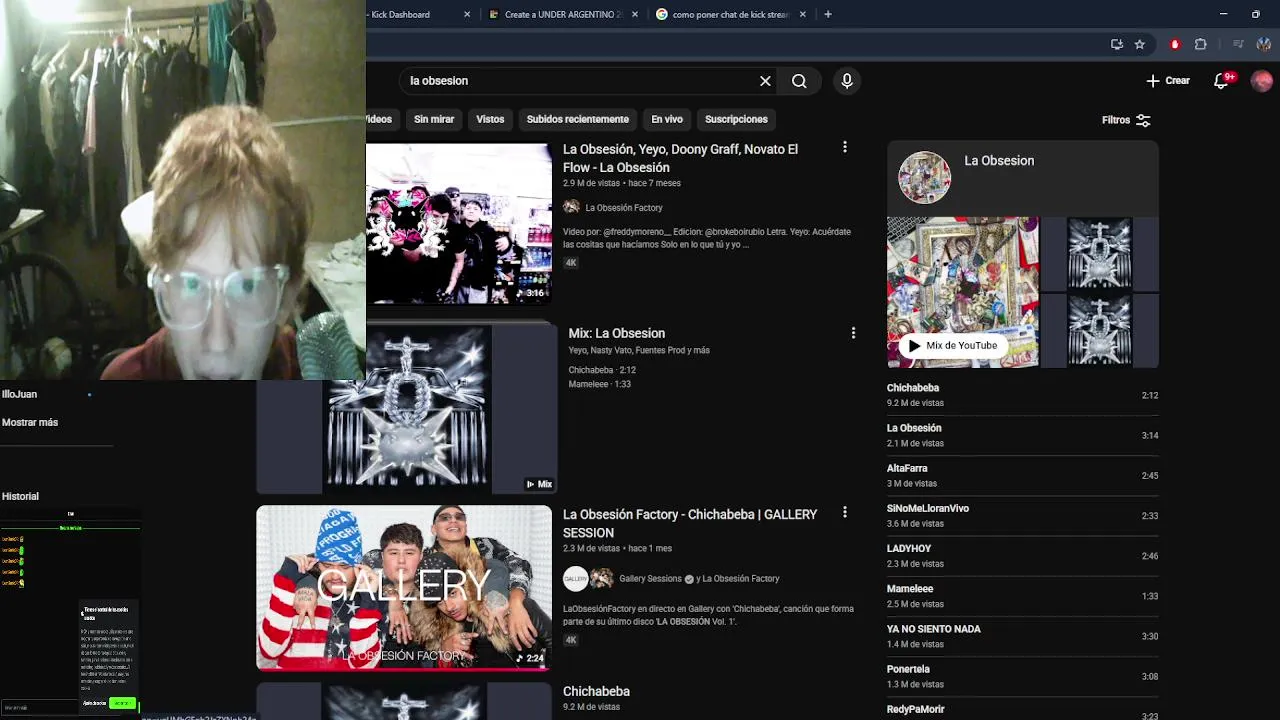Close the como poner chat de kick tab
Screen dimensions: 1280x720
[x=803, y=14]
